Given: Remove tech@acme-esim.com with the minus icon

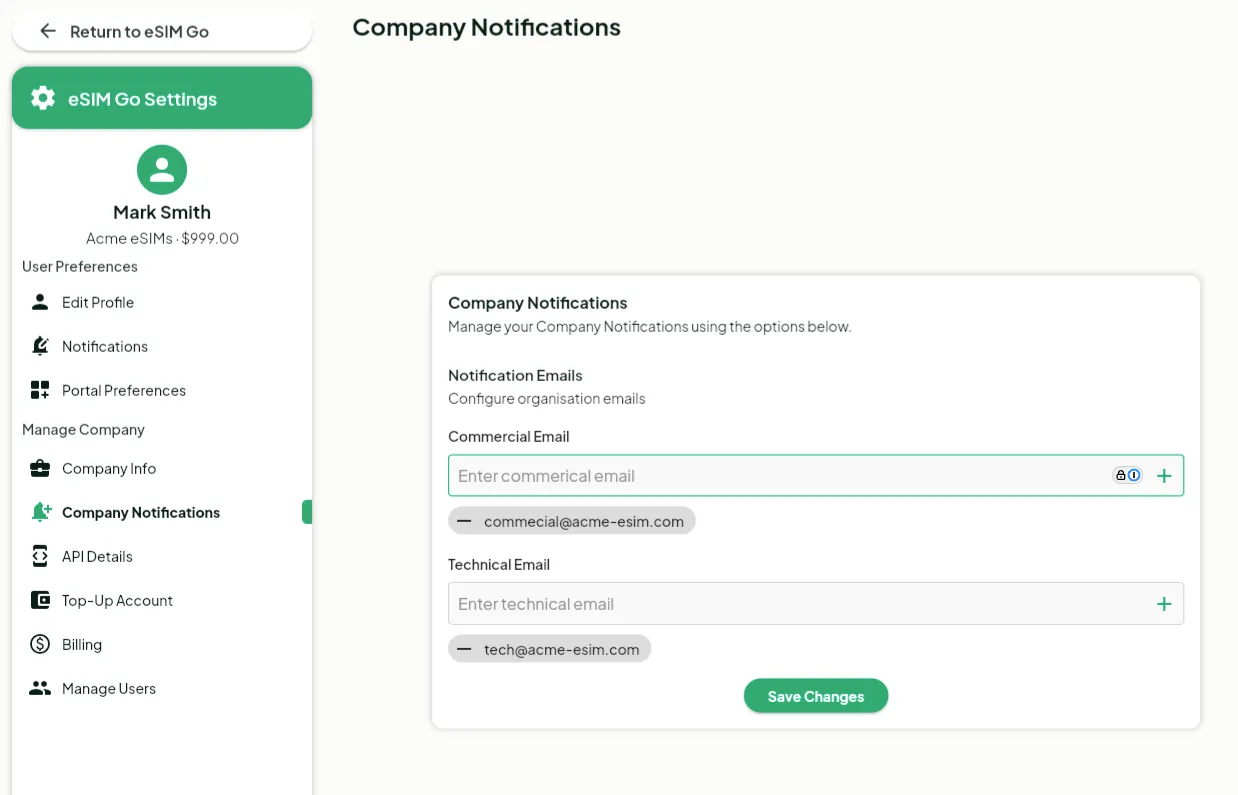Looking at the screenshot, I should point(464,649).
